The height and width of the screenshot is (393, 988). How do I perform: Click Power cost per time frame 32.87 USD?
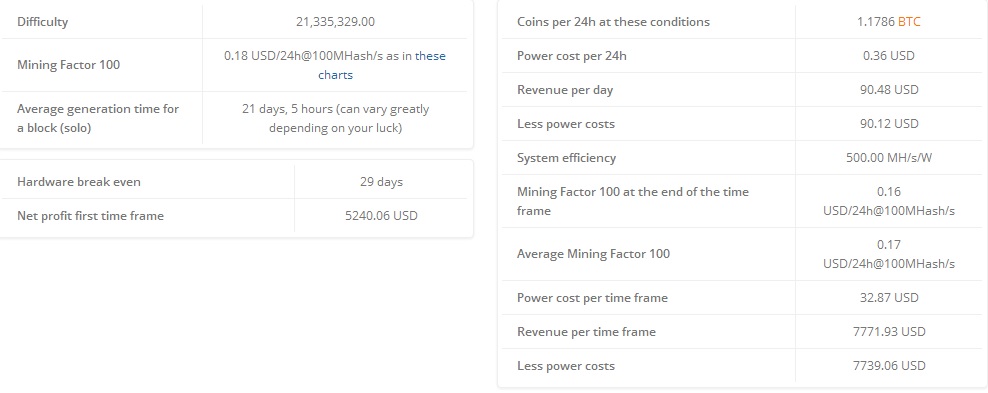(888, 298)
